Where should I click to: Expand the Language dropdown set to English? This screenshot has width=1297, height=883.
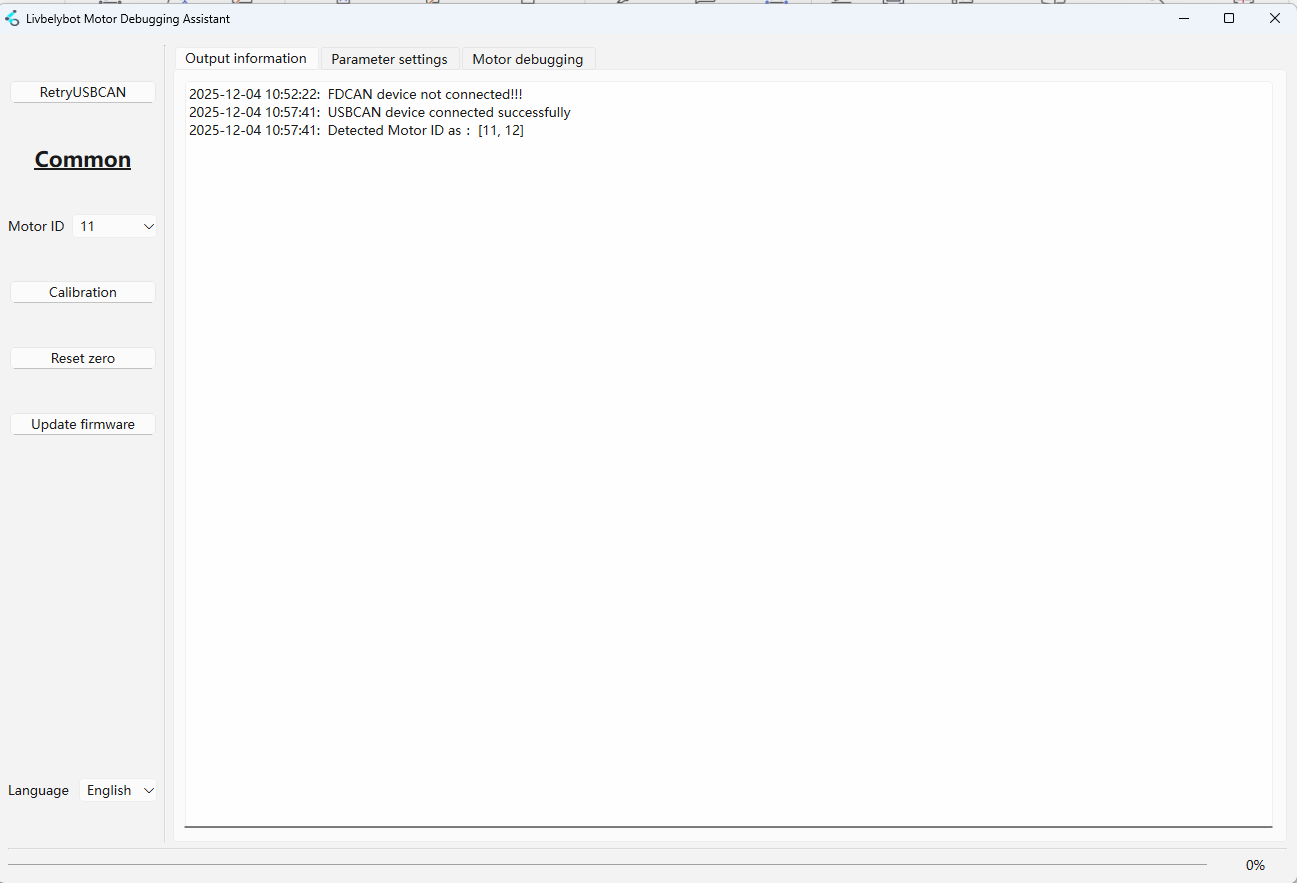(x=118, y=791)
